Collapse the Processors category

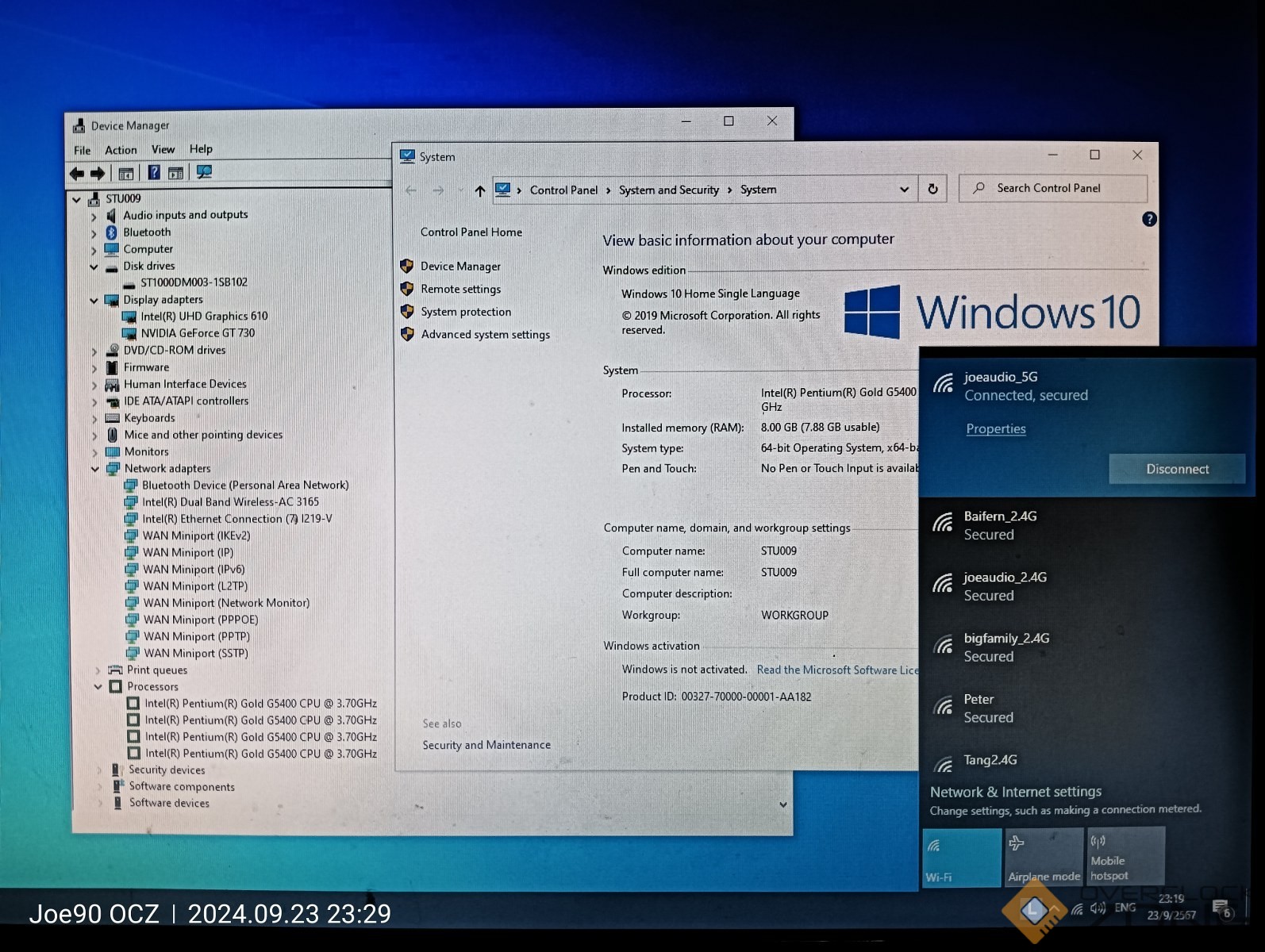point(98,687)
